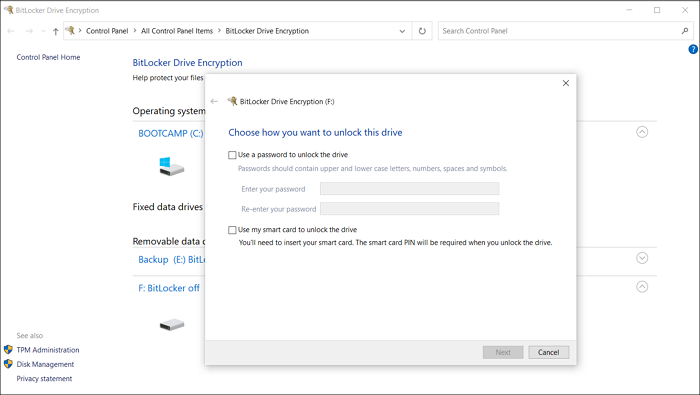The image size is (700, 395).
Task: Open the recent locations dropdown arrow
Action: tap(43, 31)
